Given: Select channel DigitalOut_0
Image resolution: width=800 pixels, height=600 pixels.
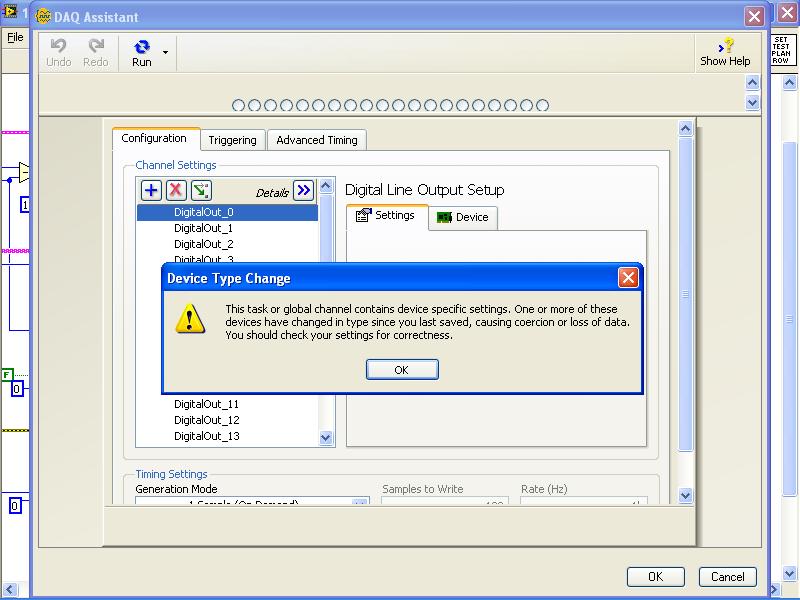Looking at the screenshot, I should [x=227, y=212].
